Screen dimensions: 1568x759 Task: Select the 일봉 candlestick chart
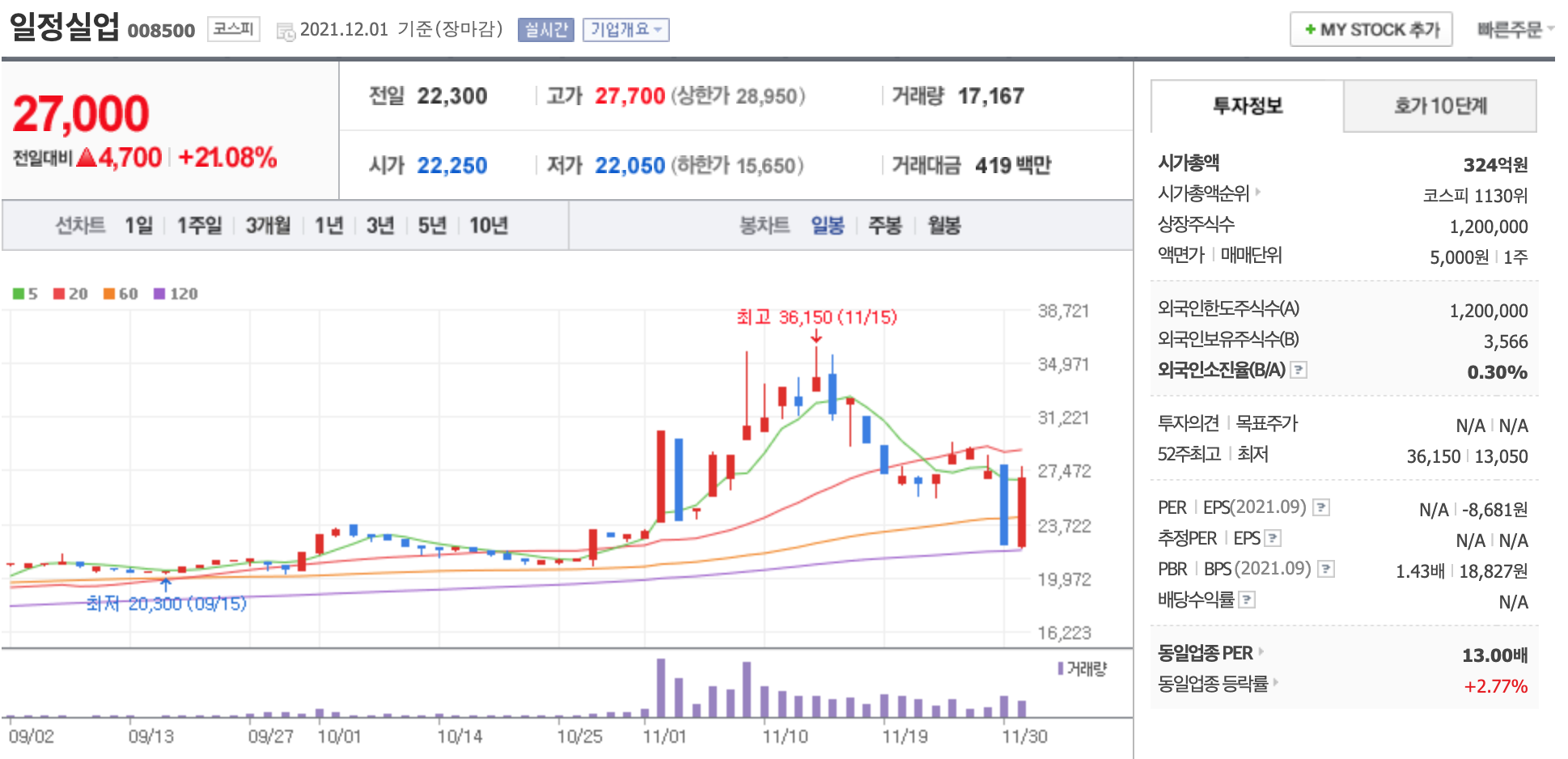828,226
